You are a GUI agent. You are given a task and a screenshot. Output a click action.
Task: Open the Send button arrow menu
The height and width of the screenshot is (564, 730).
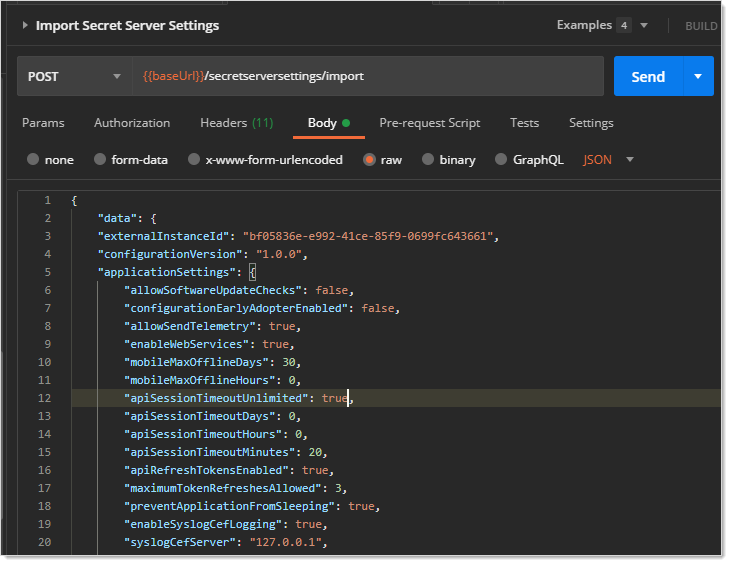coord(698,77)
